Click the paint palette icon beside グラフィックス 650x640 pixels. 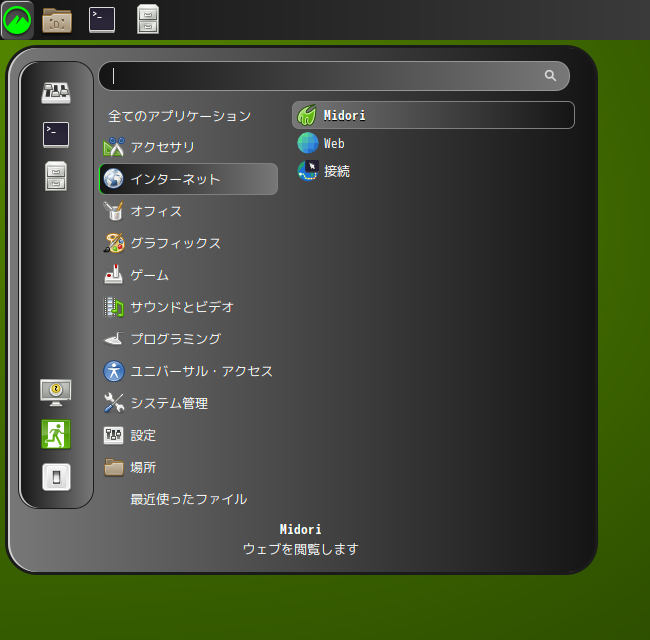tap(114, 243)
